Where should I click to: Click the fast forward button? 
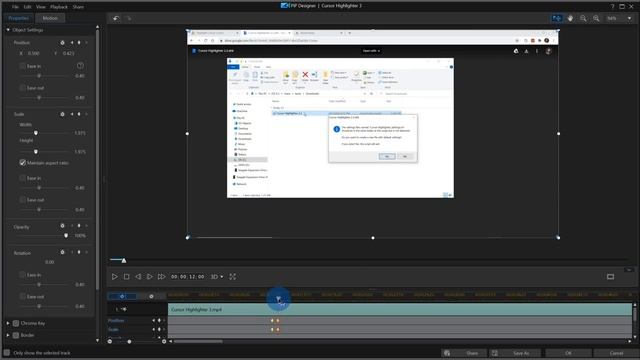tap(162, 277)
